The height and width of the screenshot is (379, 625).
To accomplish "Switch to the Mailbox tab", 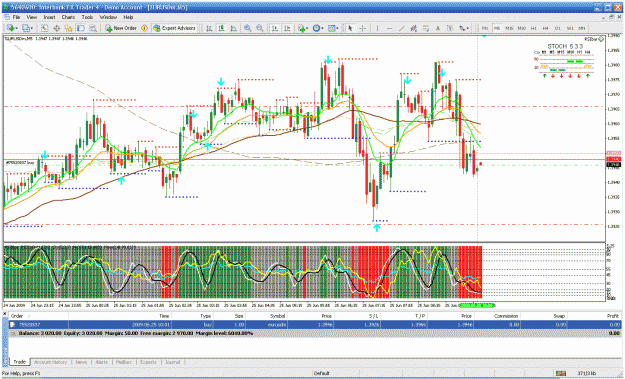I will tap(124, 362).
